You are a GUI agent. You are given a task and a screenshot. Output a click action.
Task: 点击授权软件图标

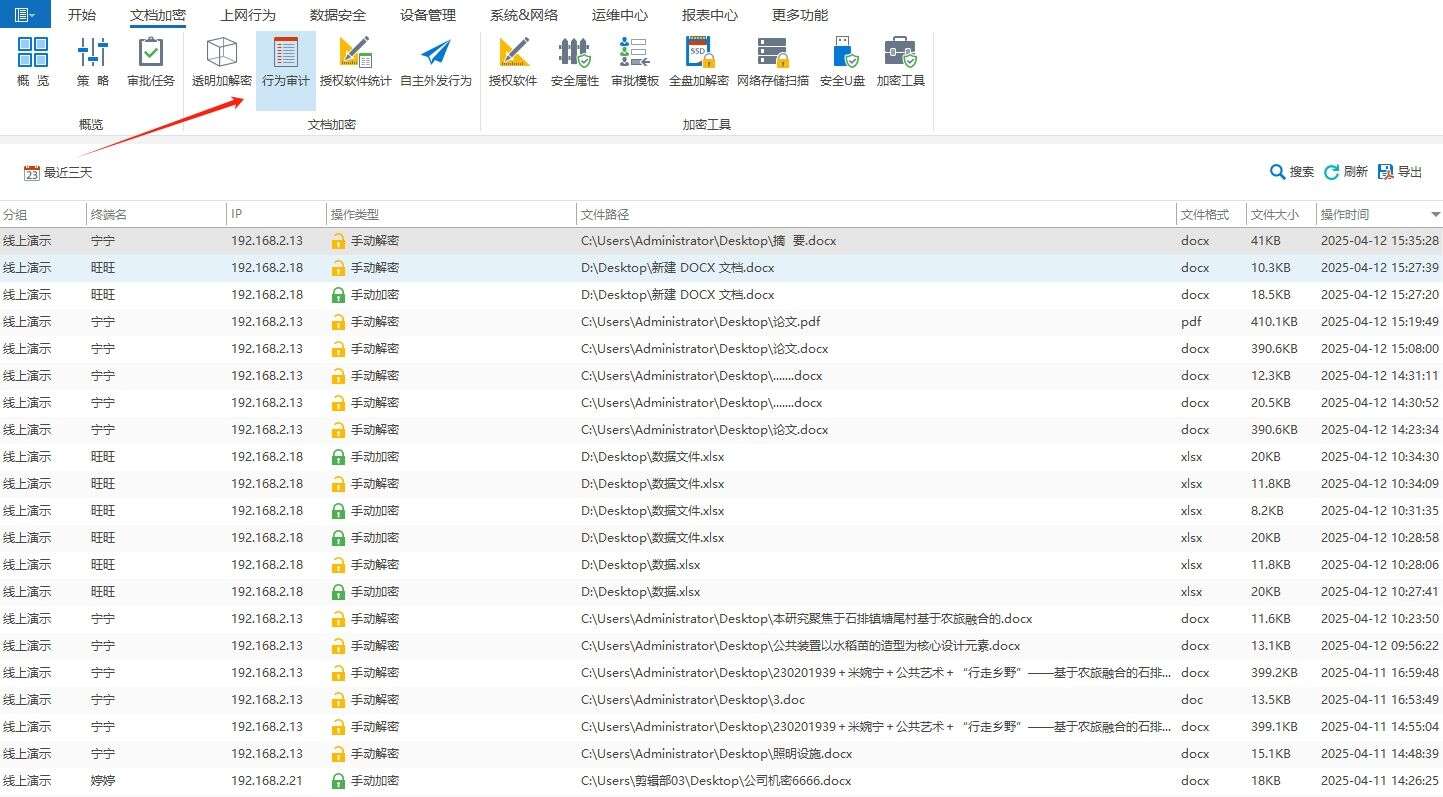[516, 62]
